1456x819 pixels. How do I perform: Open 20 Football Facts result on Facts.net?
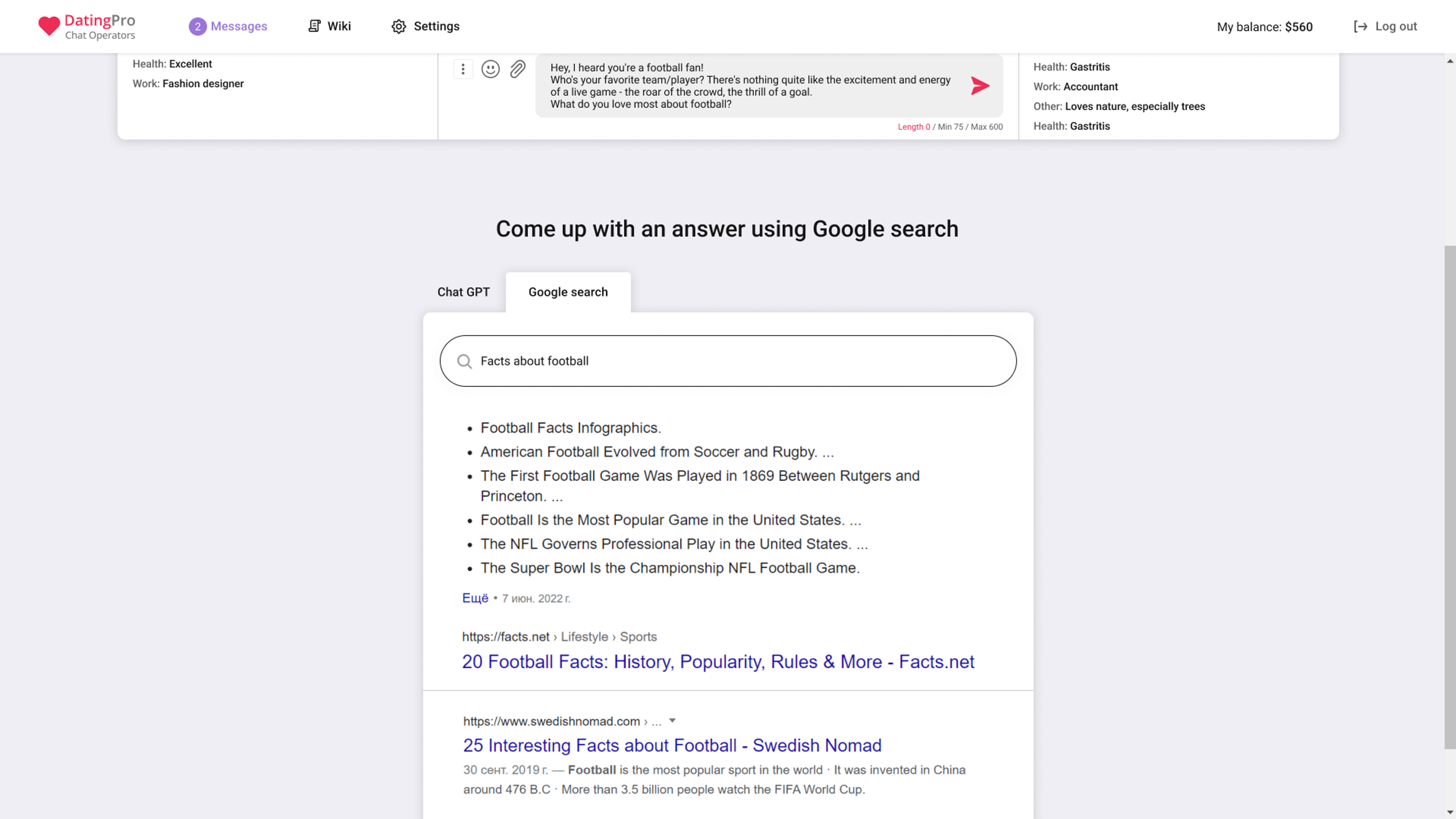coord(718,661)
